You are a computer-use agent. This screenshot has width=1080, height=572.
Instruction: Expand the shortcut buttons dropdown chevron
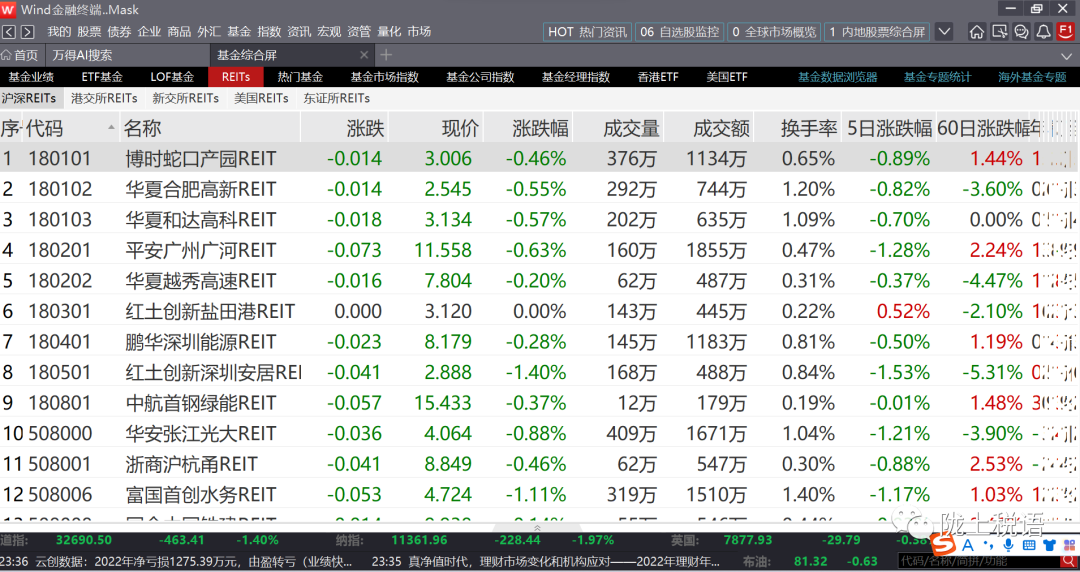(945, 32)
